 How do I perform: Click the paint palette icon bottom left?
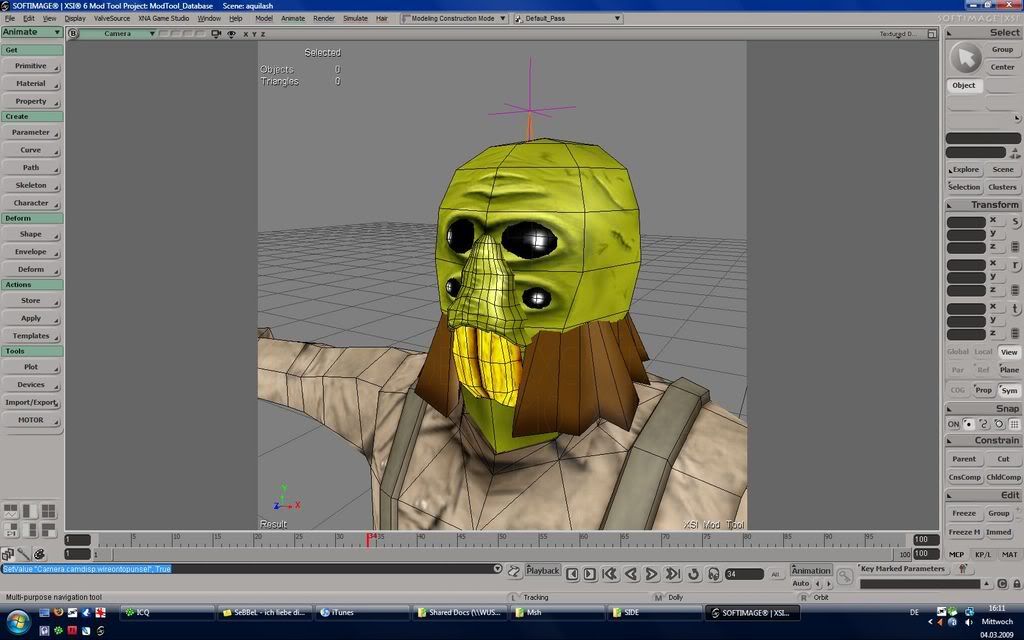(x=39, y=554)
